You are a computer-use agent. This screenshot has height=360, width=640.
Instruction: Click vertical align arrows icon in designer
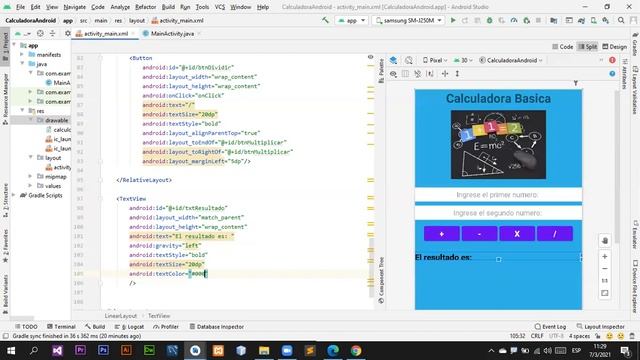tap(457, 73)
